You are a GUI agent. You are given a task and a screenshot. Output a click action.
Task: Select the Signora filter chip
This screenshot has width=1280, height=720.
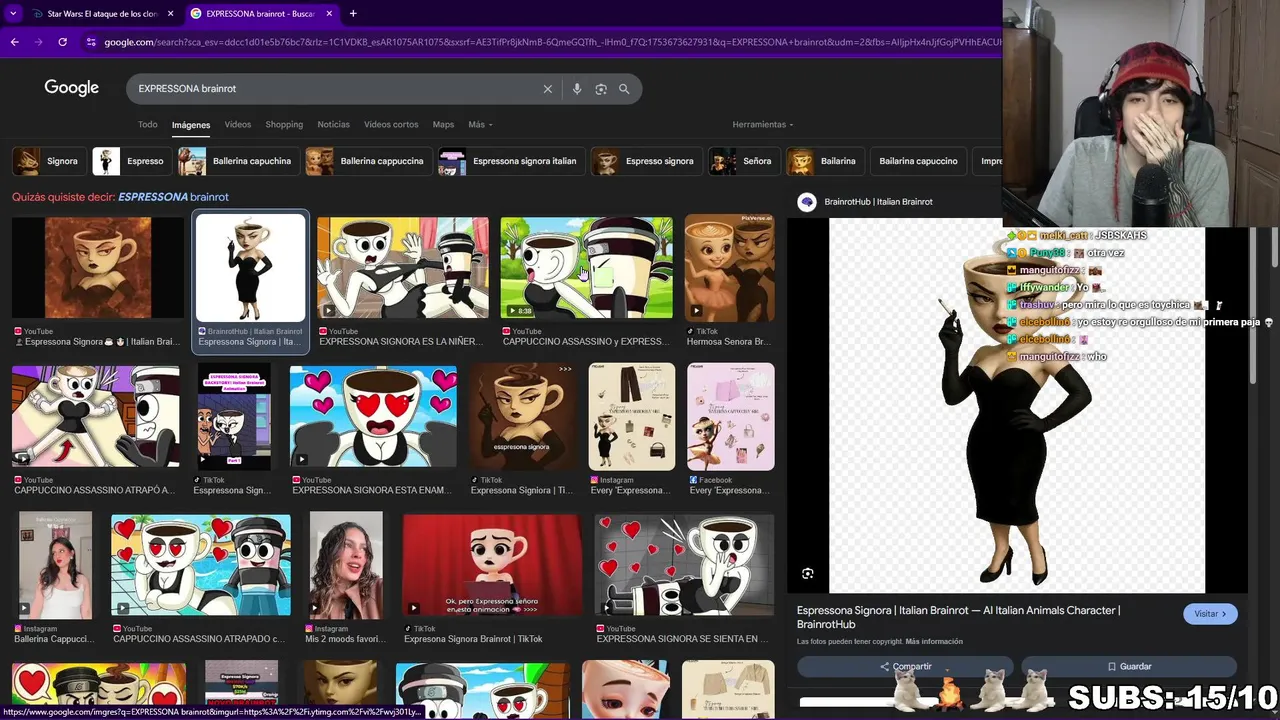tap(47, 161)
